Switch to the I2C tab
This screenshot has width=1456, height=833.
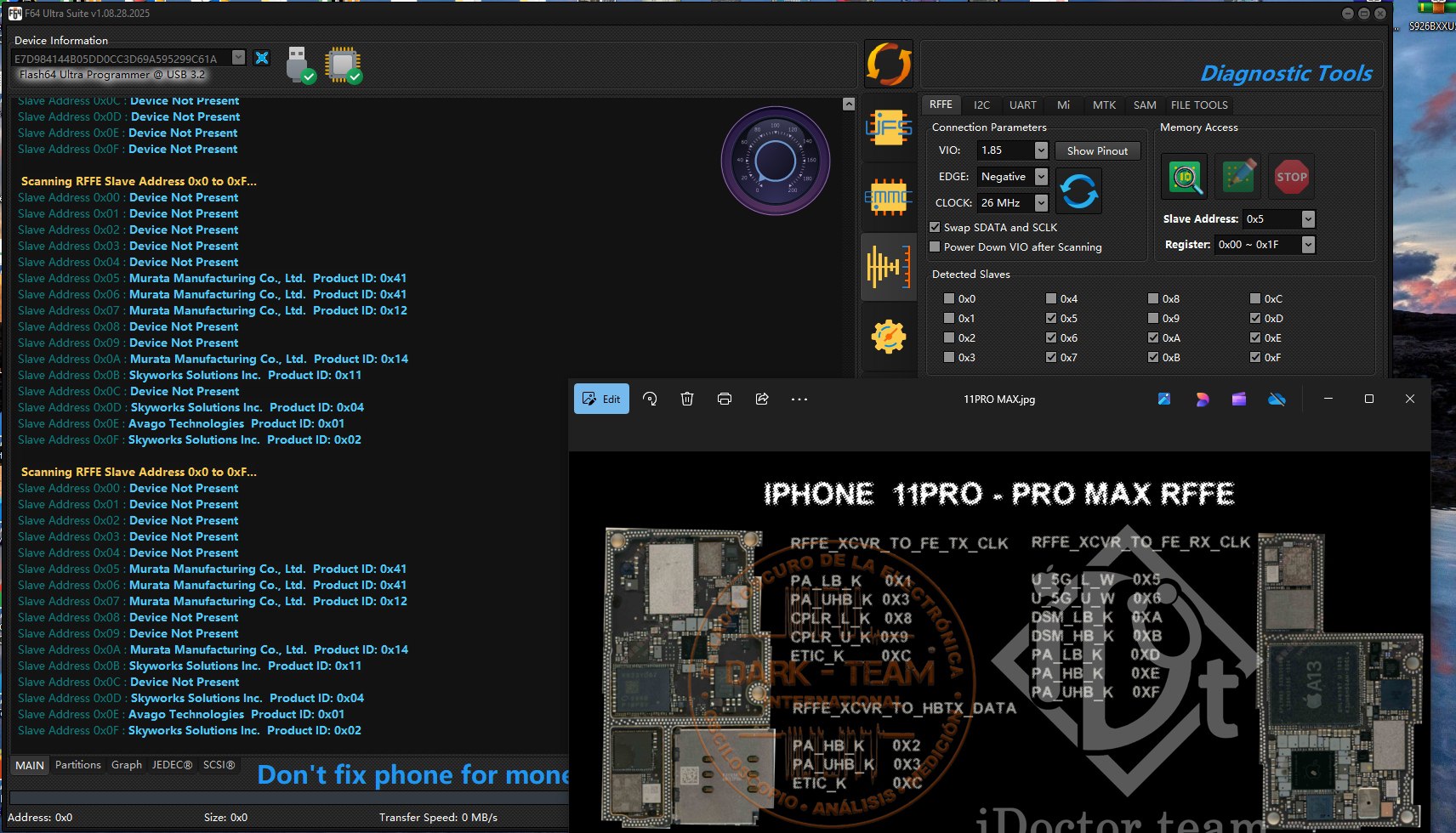coord(981,105)
